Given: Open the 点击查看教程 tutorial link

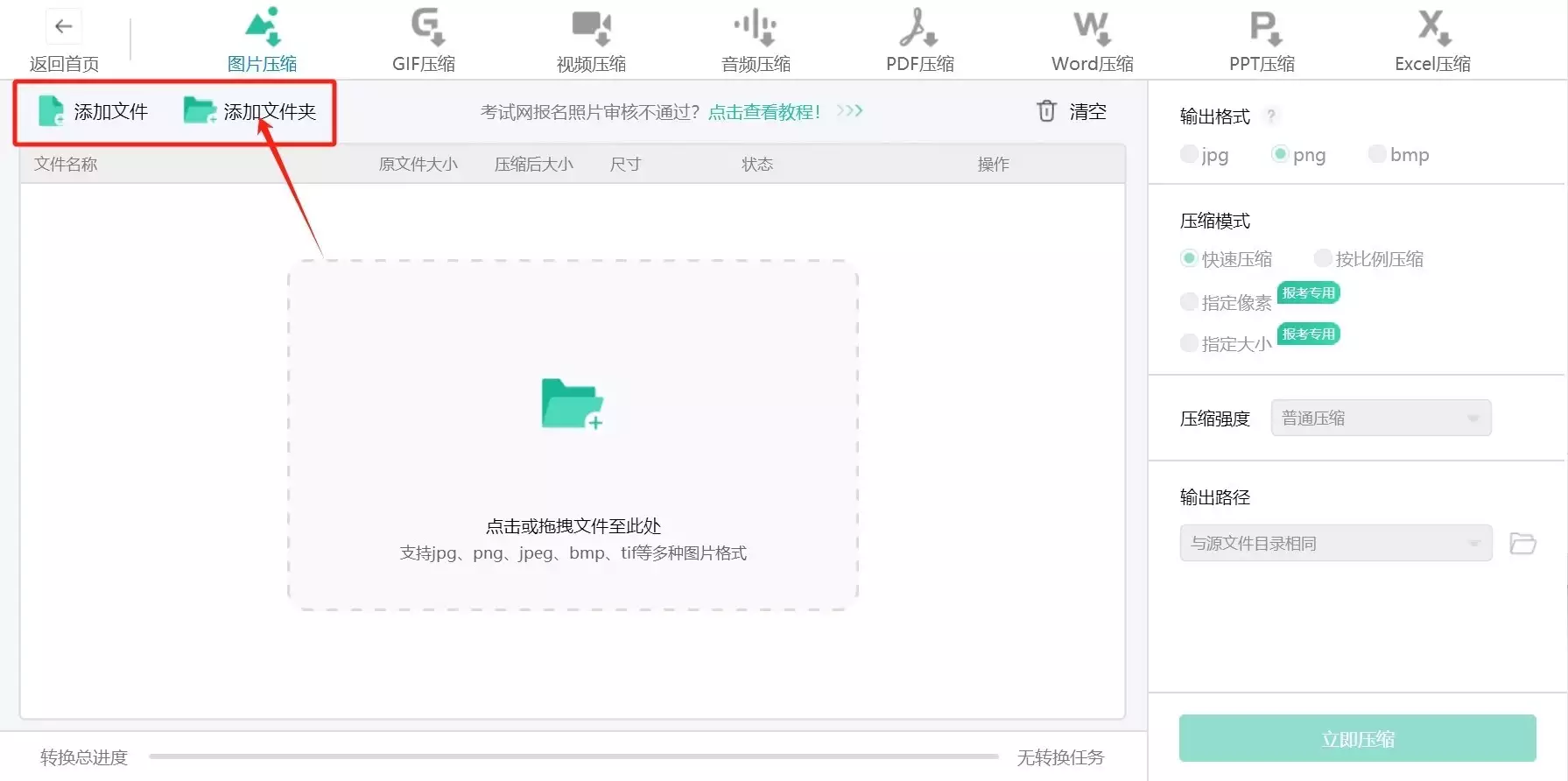Looking at the screenshot, I should click(x=763, y=112).
